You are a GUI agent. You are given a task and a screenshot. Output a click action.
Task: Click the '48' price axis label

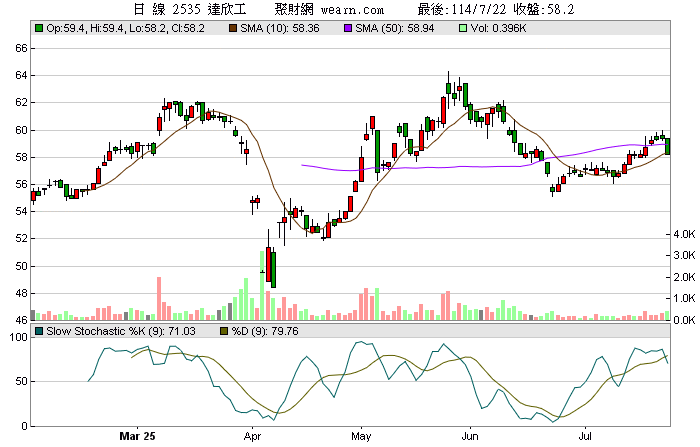pos(21,293)
